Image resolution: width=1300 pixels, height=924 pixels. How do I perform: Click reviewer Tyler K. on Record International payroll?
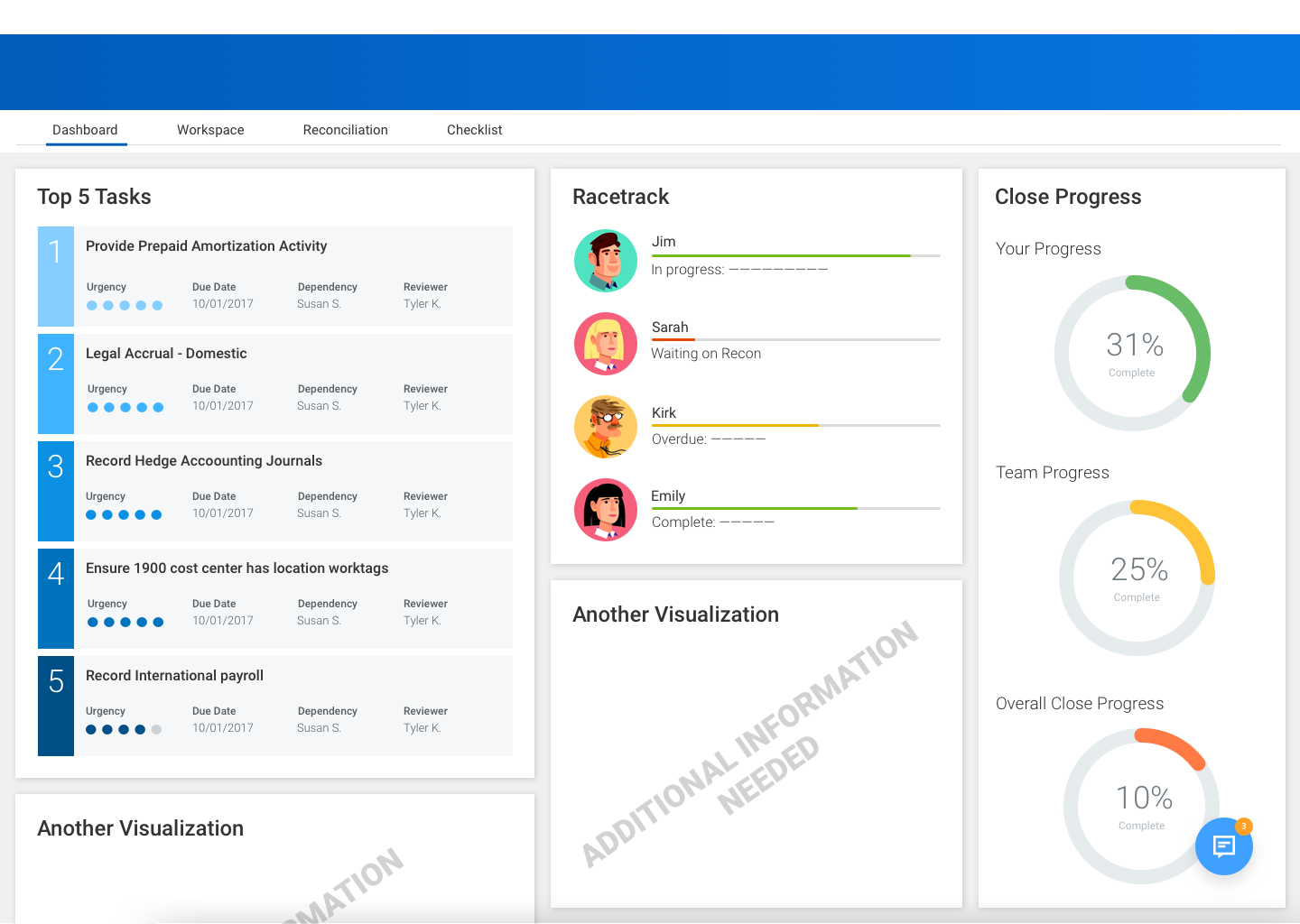(422, 728)
